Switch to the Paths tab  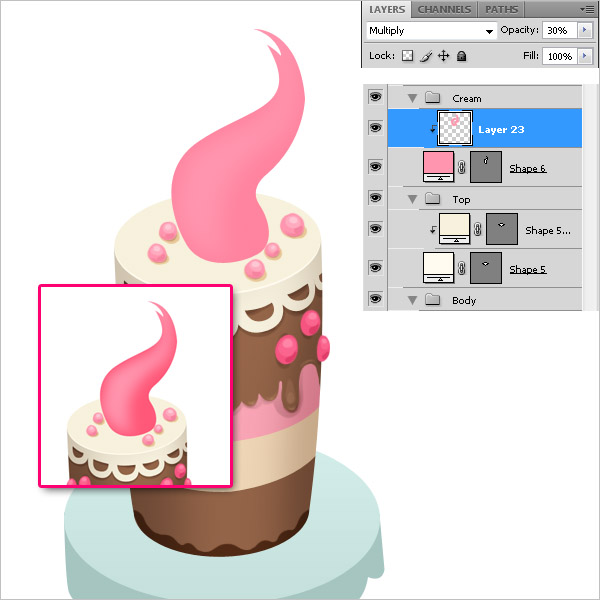pyautogui.click(x=501, y=10)
